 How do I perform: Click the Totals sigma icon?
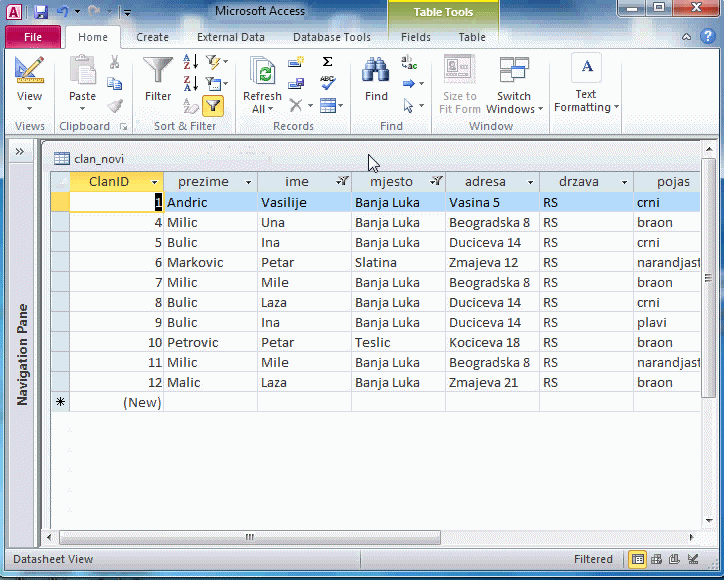pyautogui.click(x=327, y=62)
